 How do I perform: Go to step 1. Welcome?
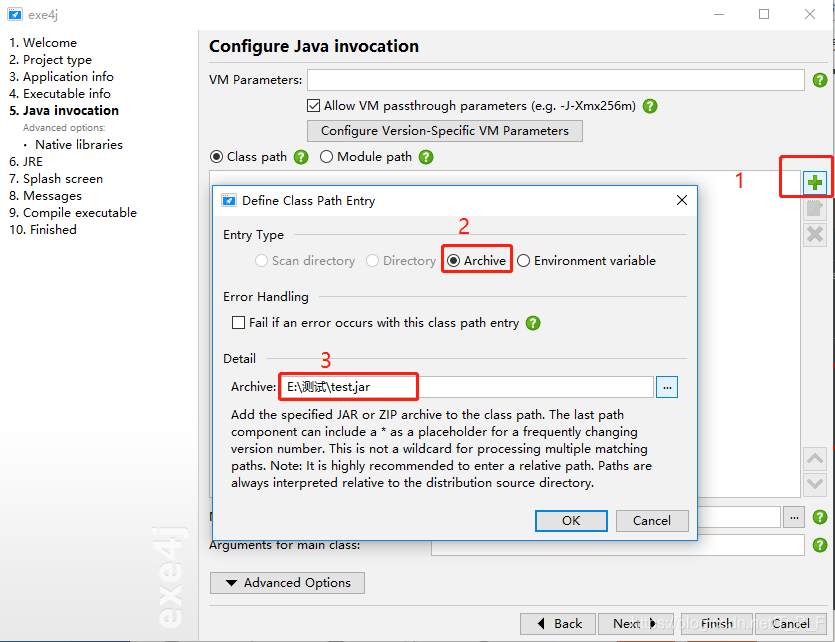[x=43, y=43]
